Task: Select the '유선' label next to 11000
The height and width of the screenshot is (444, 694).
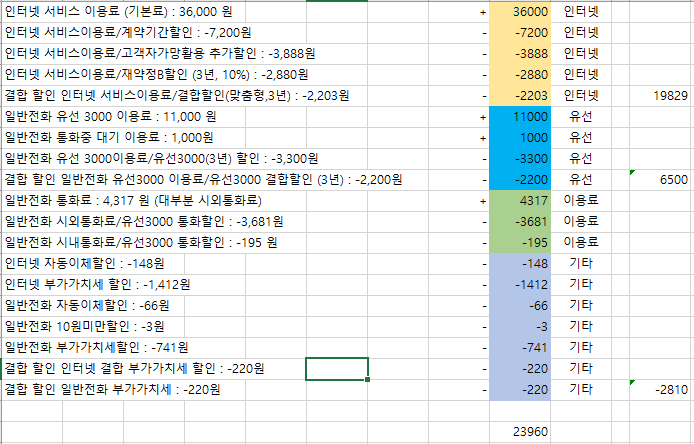Action: [x=582, y=117]
